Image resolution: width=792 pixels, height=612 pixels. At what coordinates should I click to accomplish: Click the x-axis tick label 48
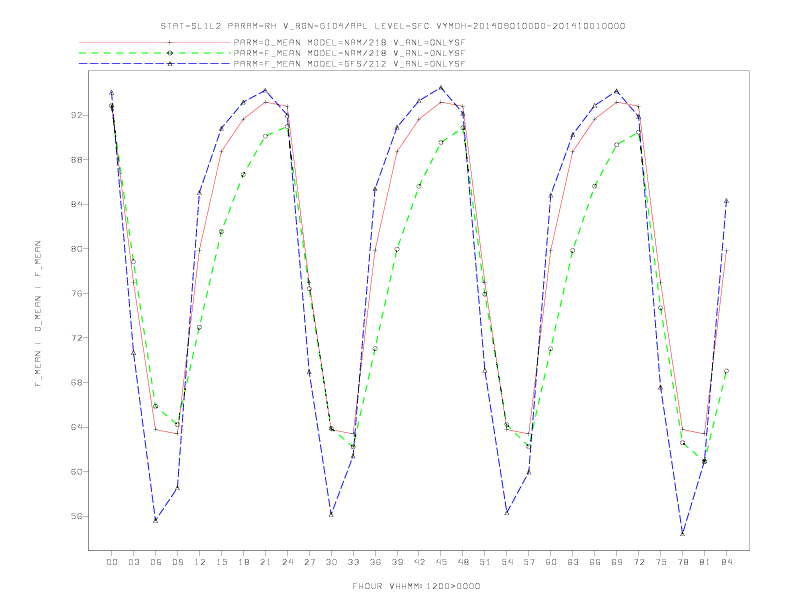tap(463, 562)
